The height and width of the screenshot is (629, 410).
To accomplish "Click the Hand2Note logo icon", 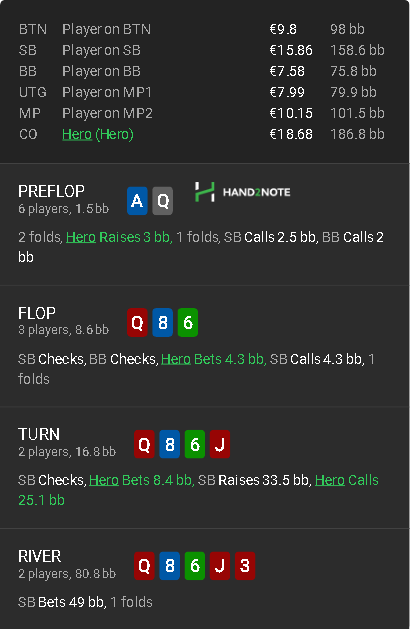I will (205, 192).
